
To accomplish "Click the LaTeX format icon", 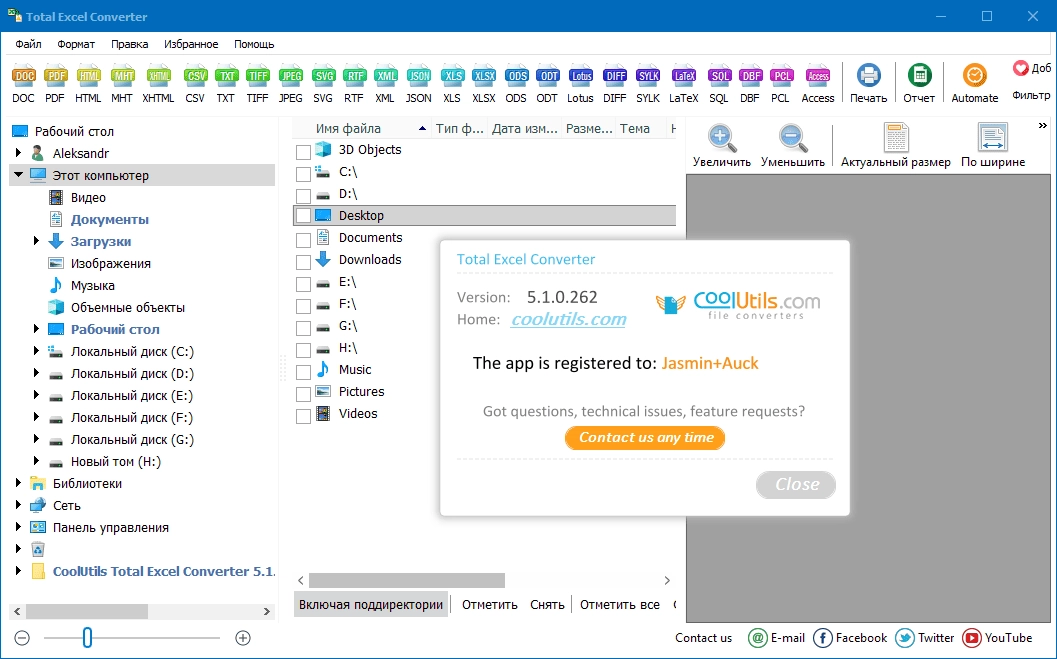I will (x=684, y=76).
